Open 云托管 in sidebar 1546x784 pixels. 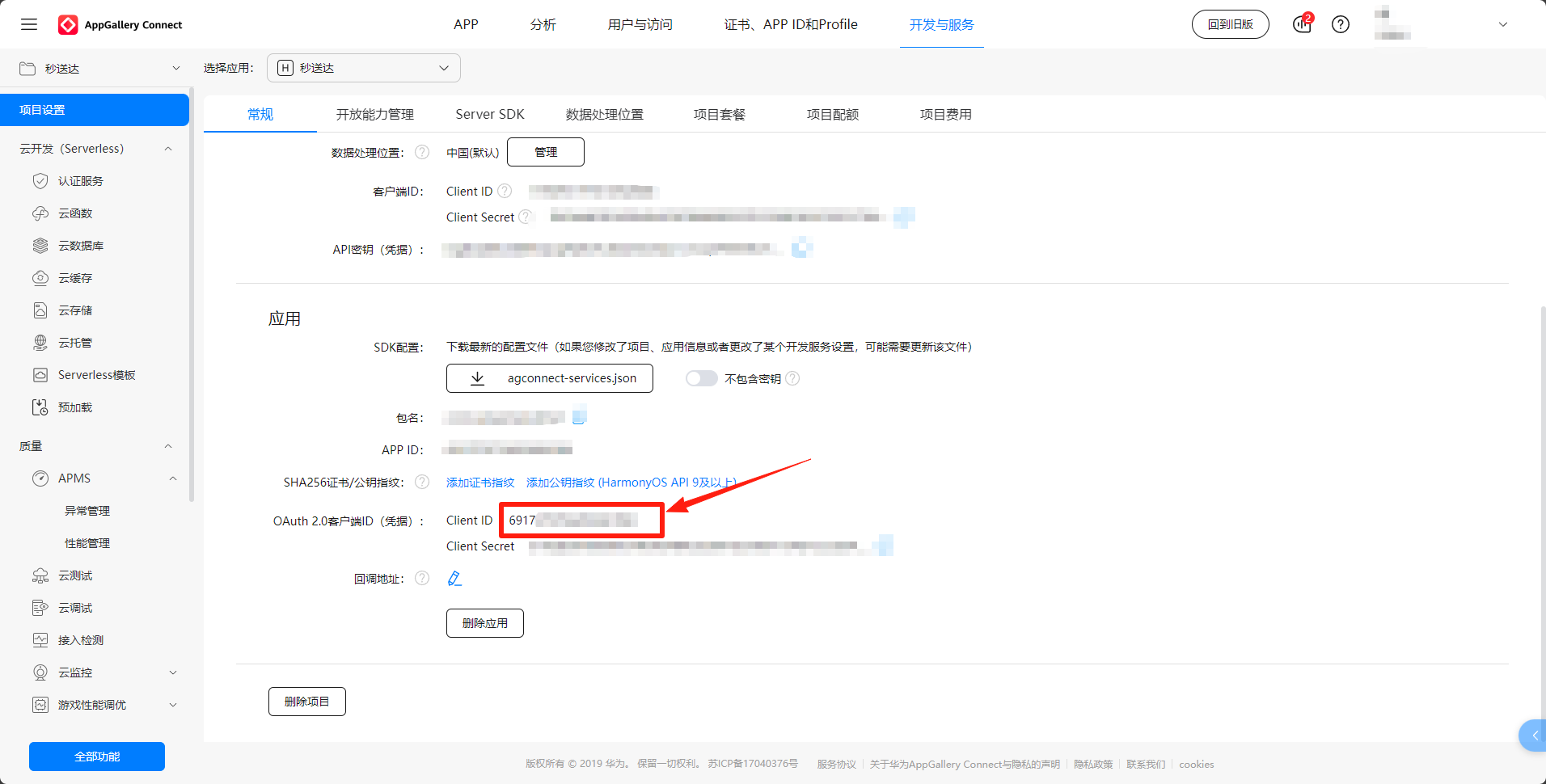(75, 343)
